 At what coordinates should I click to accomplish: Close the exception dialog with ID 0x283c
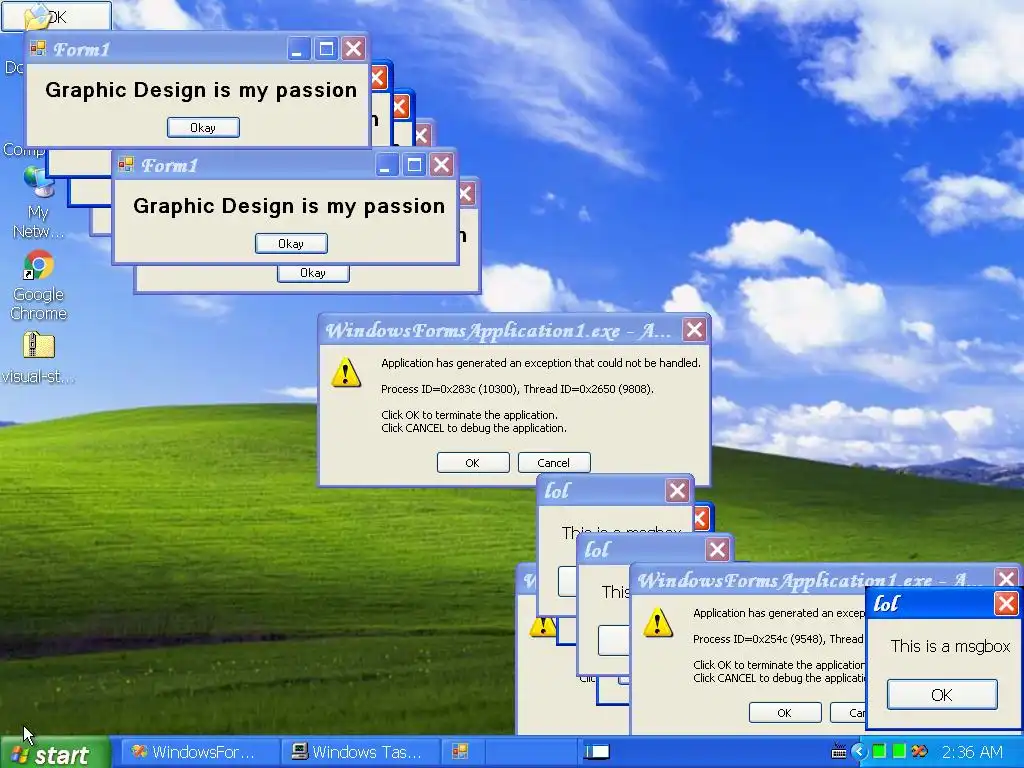pyautogui.click(x=694, y=330)
